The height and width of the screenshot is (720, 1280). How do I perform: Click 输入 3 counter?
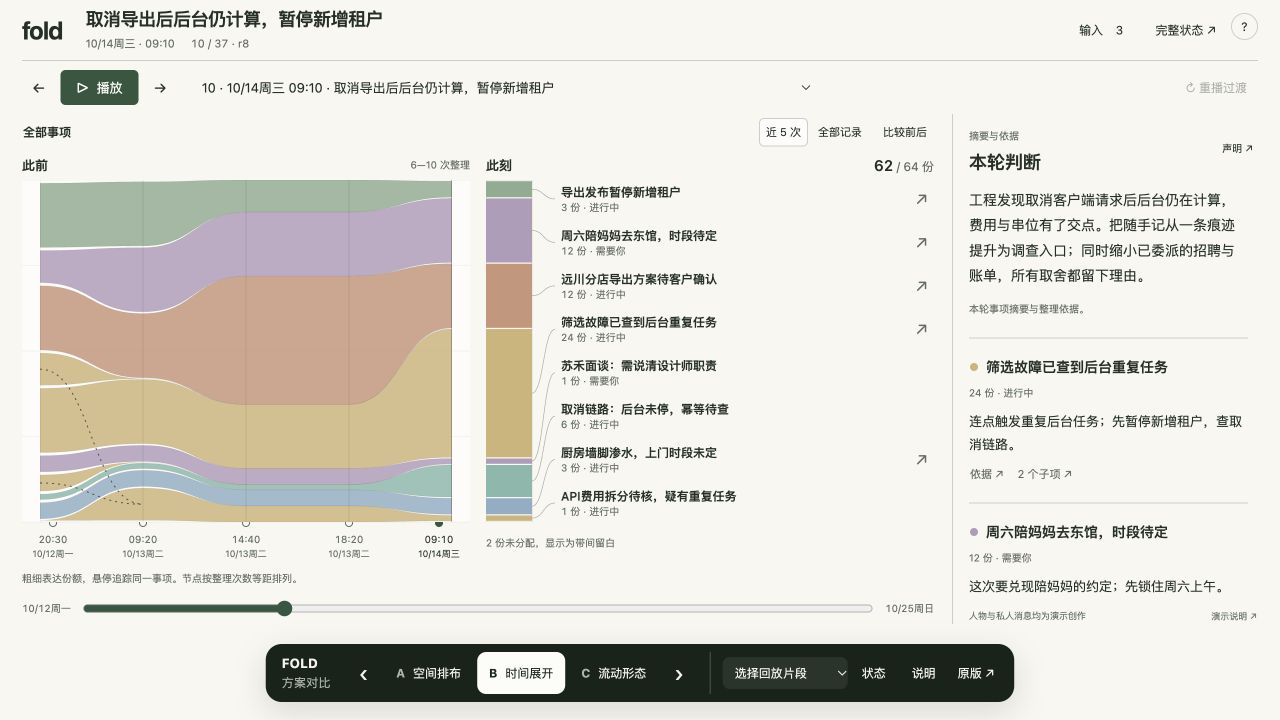(x=1101, y=30)
